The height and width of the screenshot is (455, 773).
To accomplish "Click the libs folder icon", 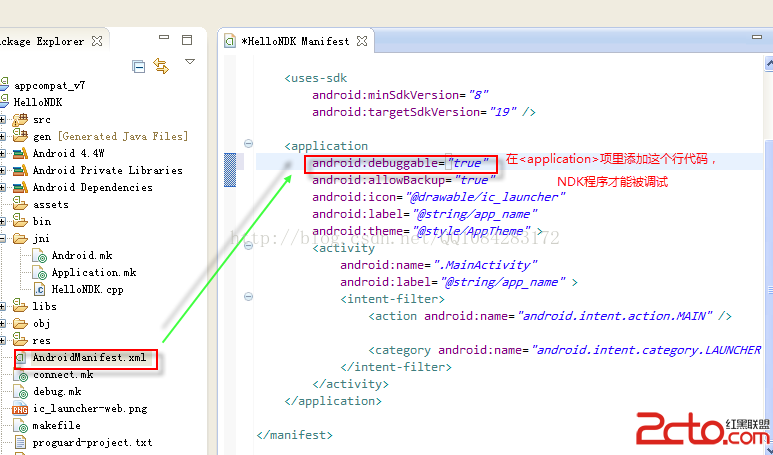I will click(x=20, y=306).
